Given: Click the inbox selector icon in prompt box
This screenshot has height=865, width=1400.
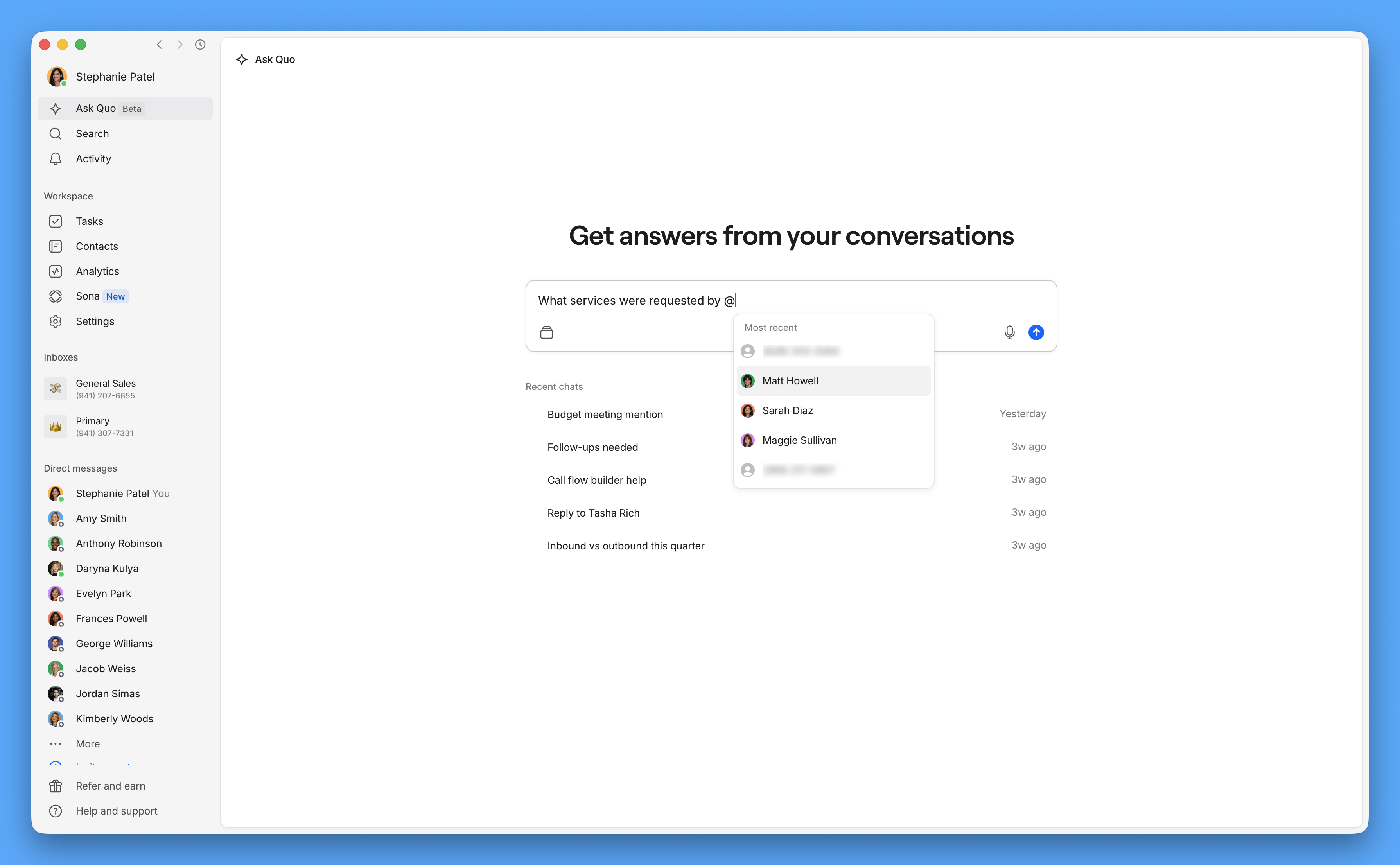Looking at the screenshot, I should coord(546,332).
